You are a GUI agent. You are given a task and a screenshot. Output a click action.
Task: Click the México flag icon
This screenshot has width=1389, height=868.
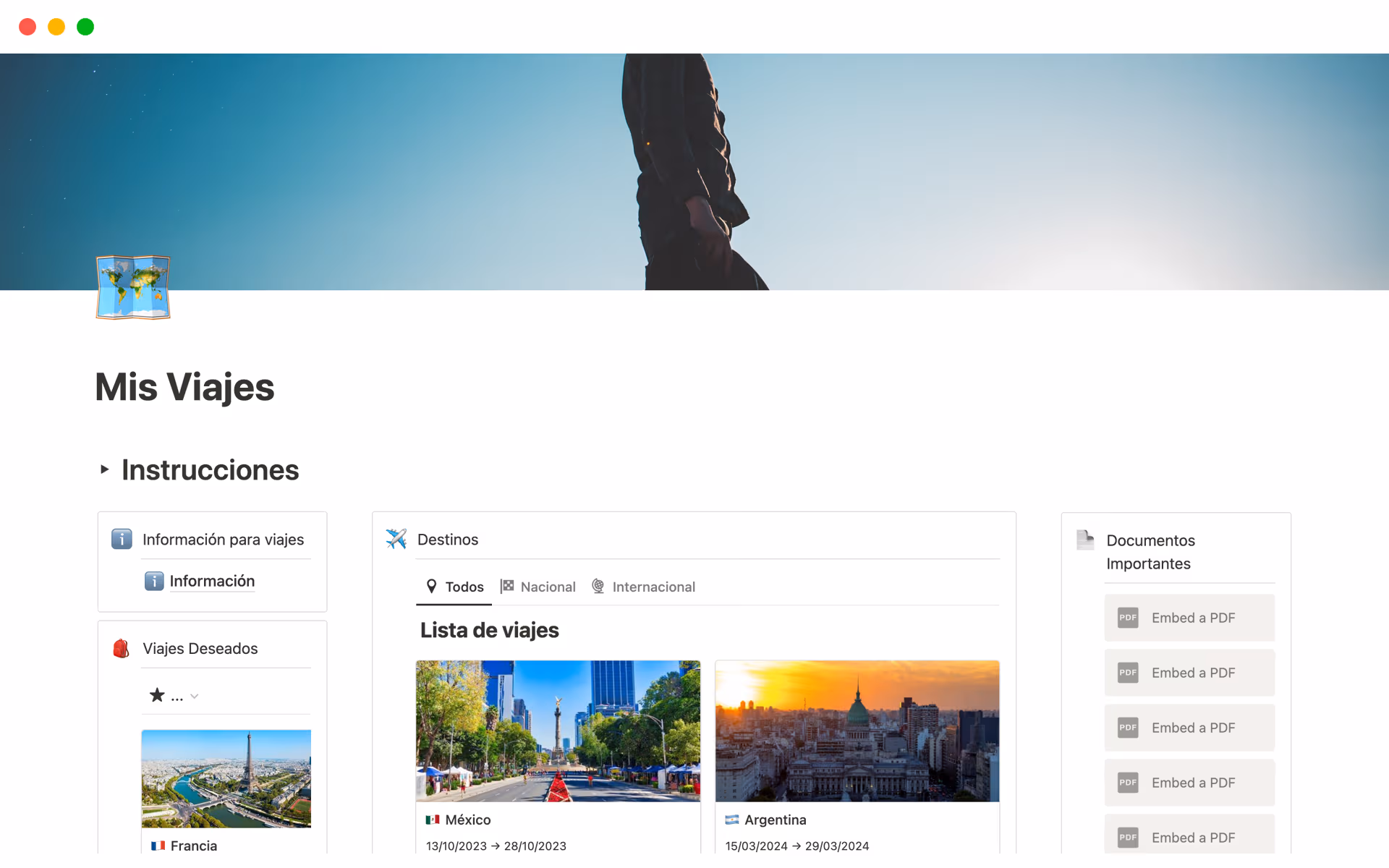[x=433, y=820]
